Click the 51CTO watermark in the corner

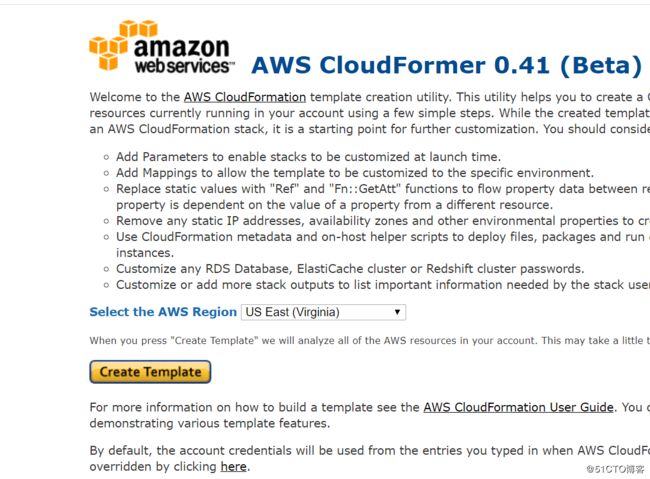[x=612, y=468]
